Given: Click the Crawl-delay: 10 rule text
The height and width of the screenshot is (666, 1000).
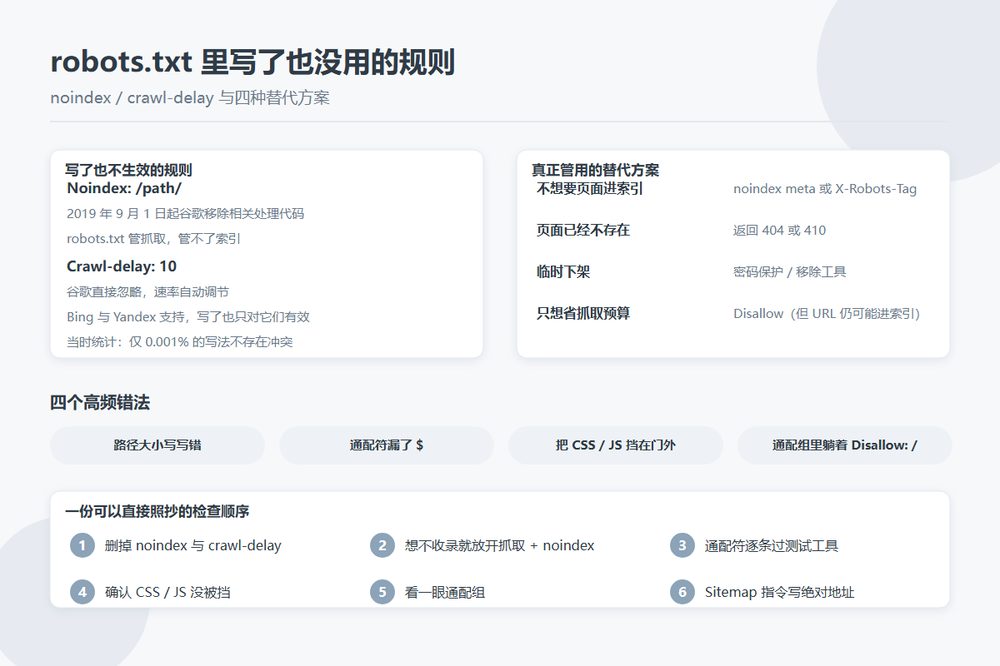Looking at the screenshot, I should (122, 266).
